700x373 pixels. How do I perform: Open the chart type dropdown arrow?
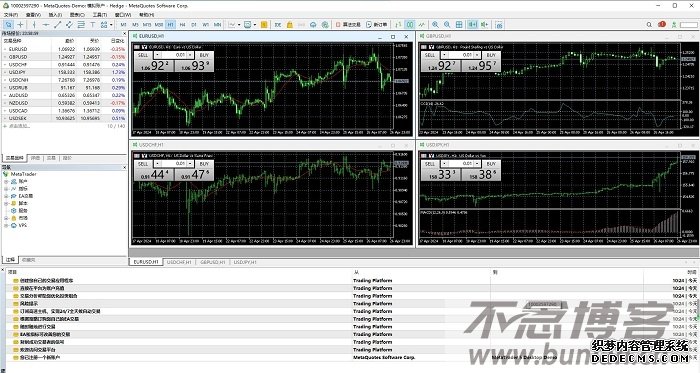pos(239,25)
